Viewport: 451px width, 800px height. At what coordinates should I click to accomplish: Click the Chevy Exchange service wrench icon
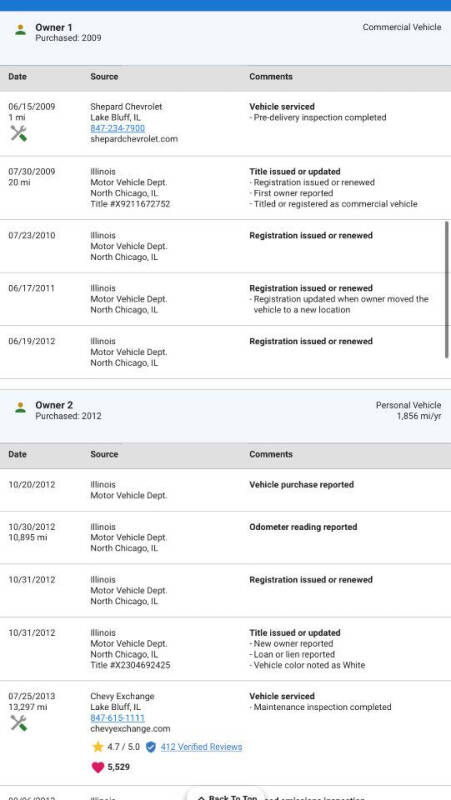coord(18,723)
